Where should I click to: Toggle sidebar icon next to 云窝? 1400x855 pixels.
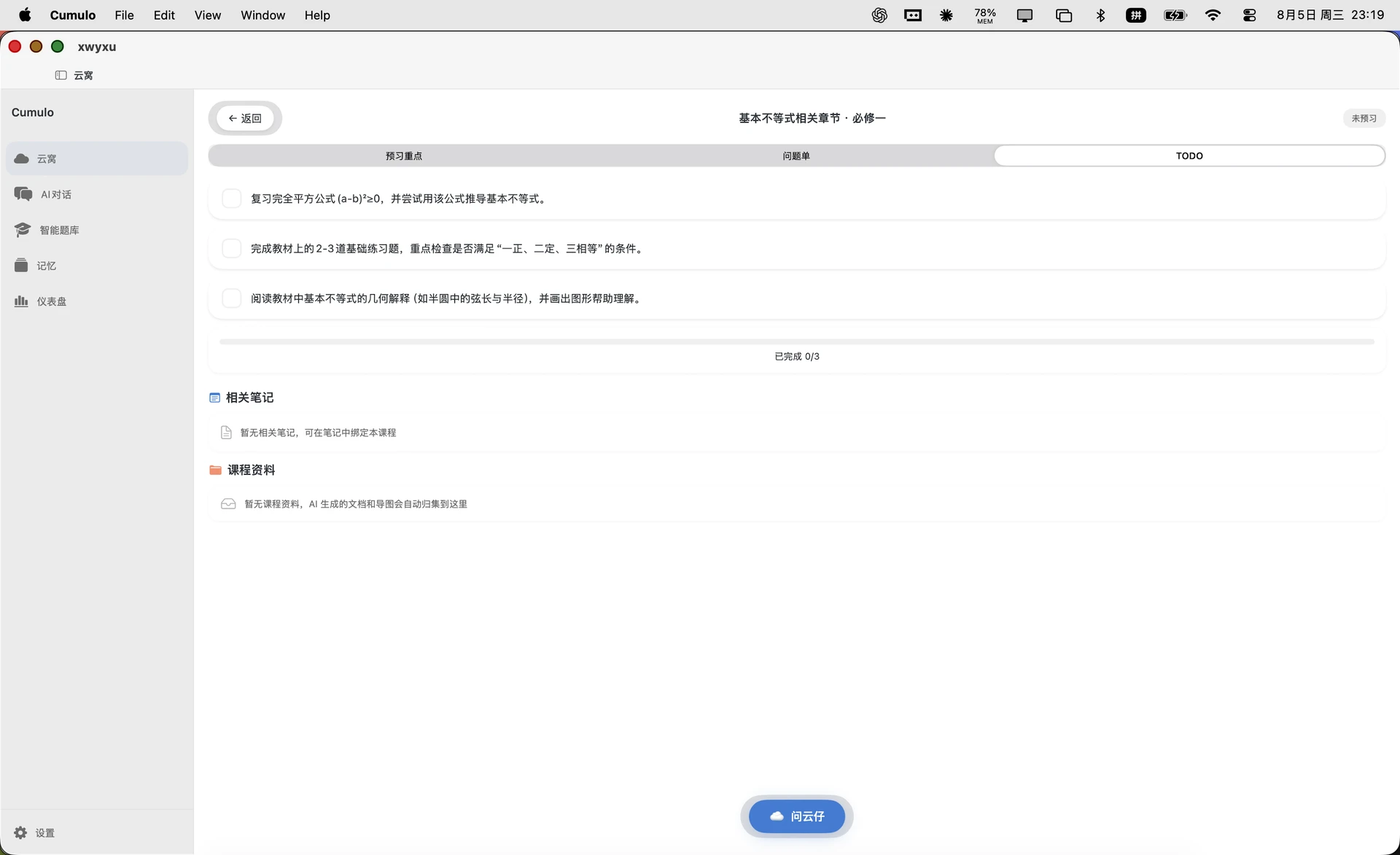(61, 75)
